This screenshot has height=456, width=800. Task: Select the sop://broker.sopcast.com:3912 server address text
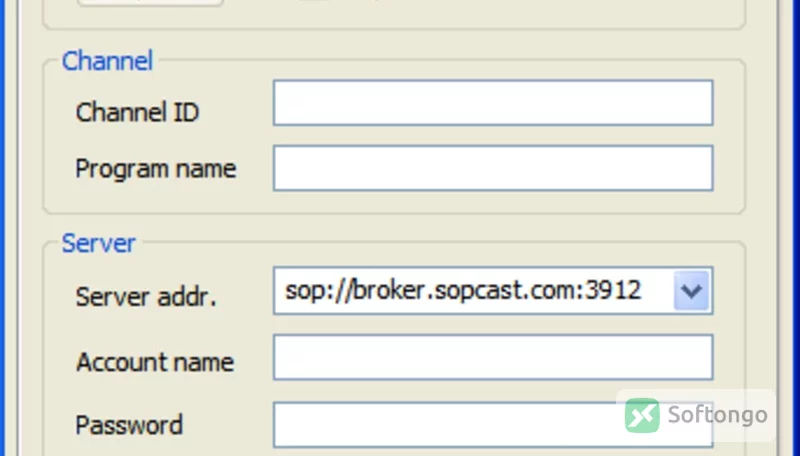pyautogui.click(x=463, y=291)
